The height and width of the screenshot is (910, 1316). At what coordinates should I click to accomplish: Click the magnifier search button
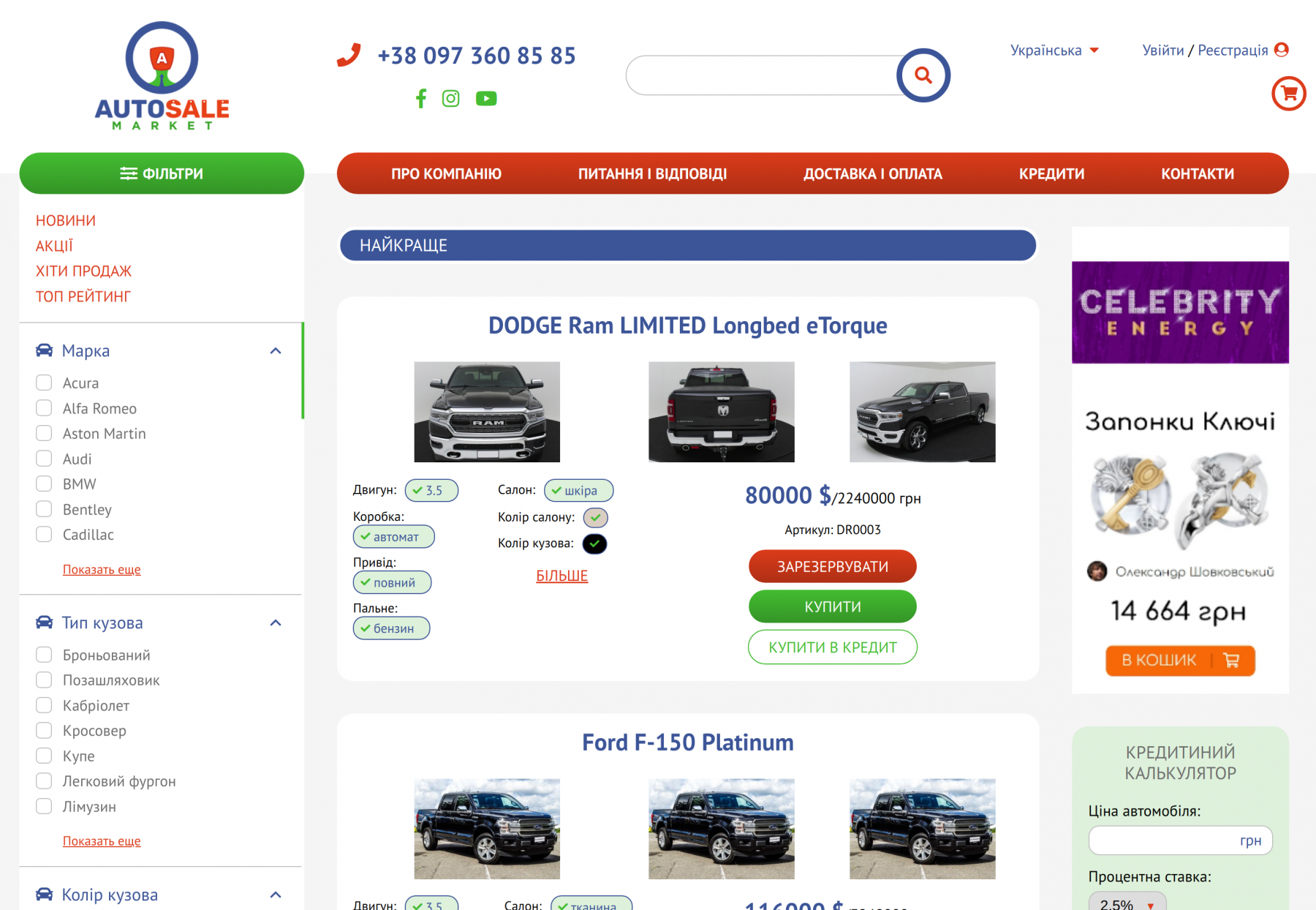click(x=923, y=75)
